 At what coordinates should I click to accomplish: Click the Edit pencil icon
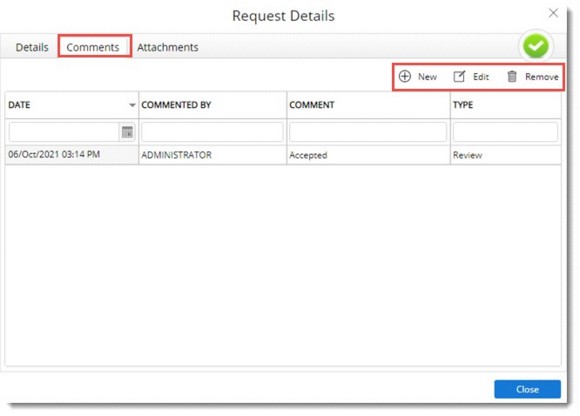[x=459, y=76]
